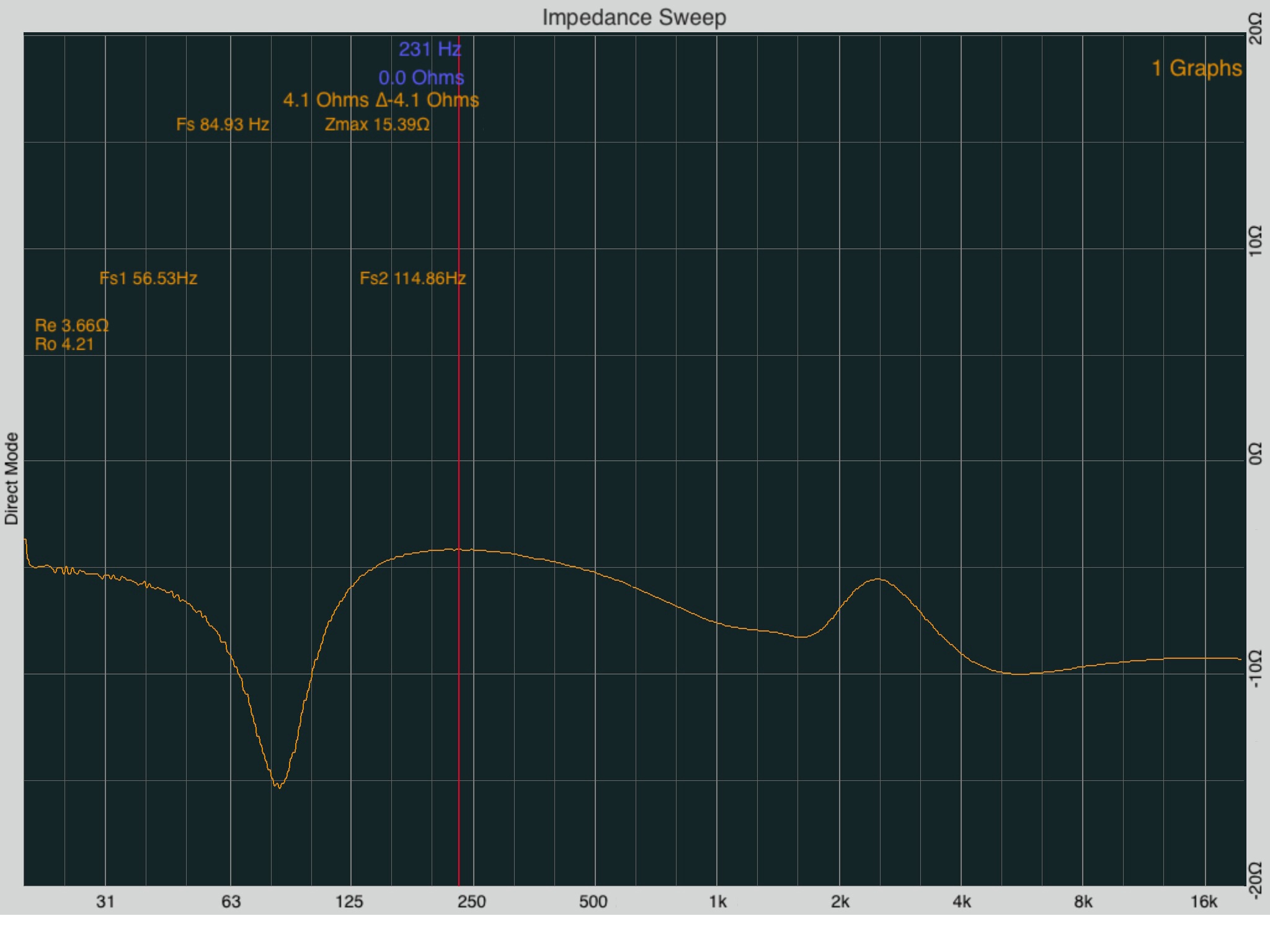
Task: Click the -10Ω axis label
Action: point(1255,670)
